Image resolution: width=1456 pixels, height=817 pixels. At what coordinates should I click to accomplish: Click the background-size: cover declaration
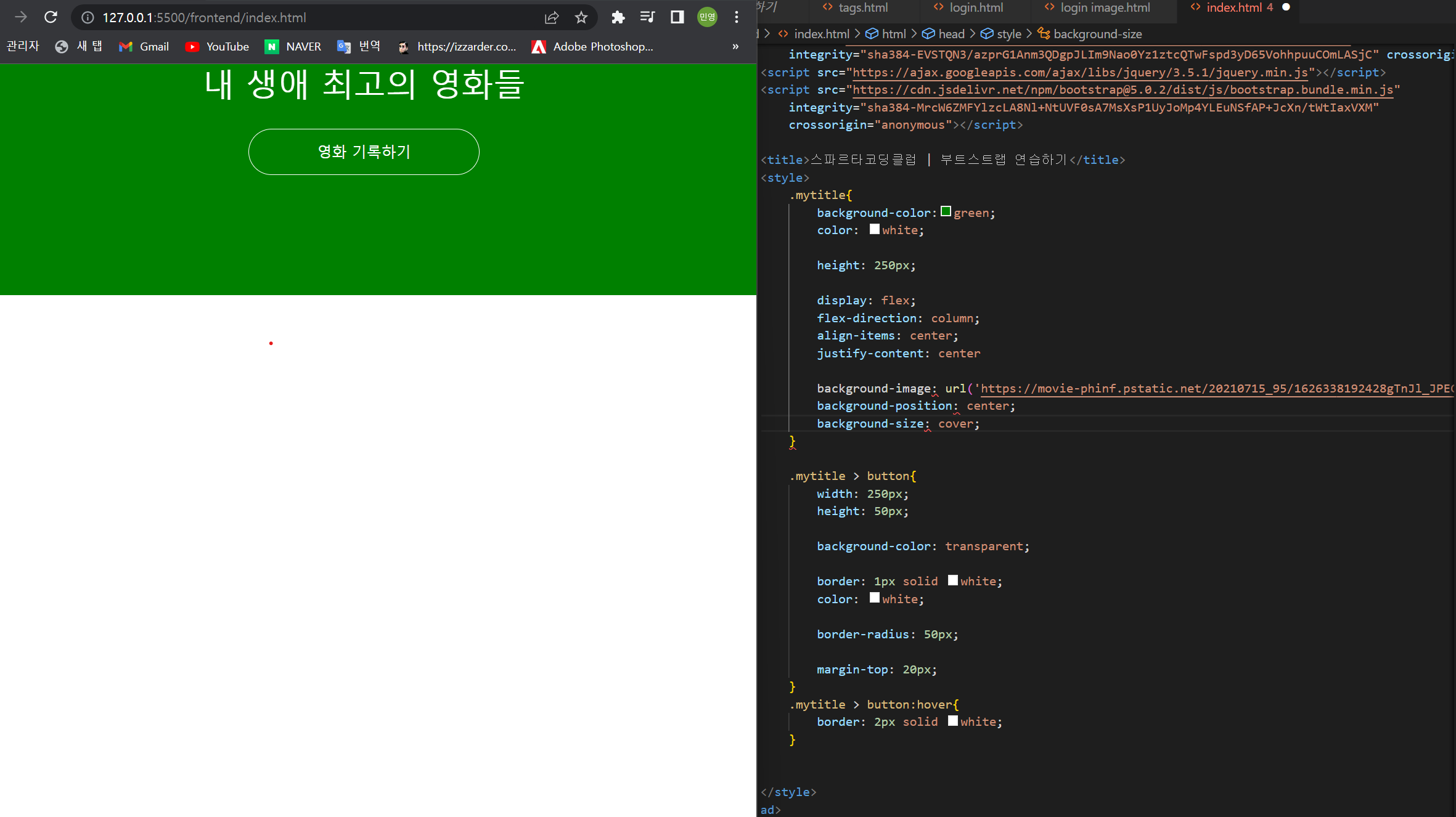(x=898, y=423)
